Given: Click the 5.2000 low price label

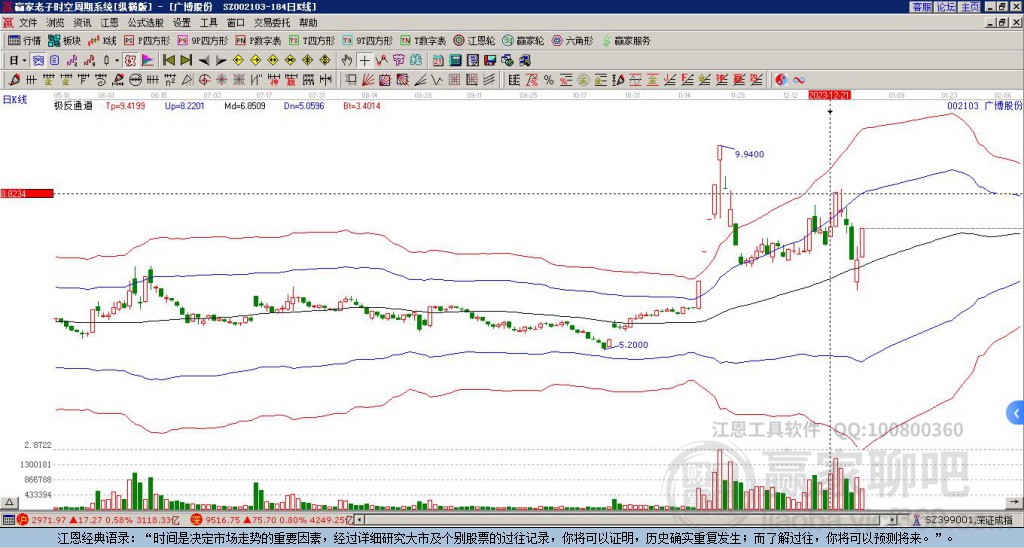Looking at the screenshot, I should point(633,344).
